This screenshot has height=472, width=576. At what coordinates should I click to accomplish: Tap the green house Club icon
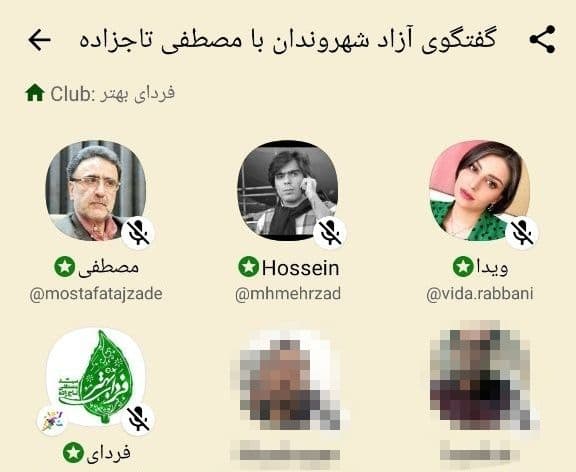pyautogui.click(x=35, y=93)
